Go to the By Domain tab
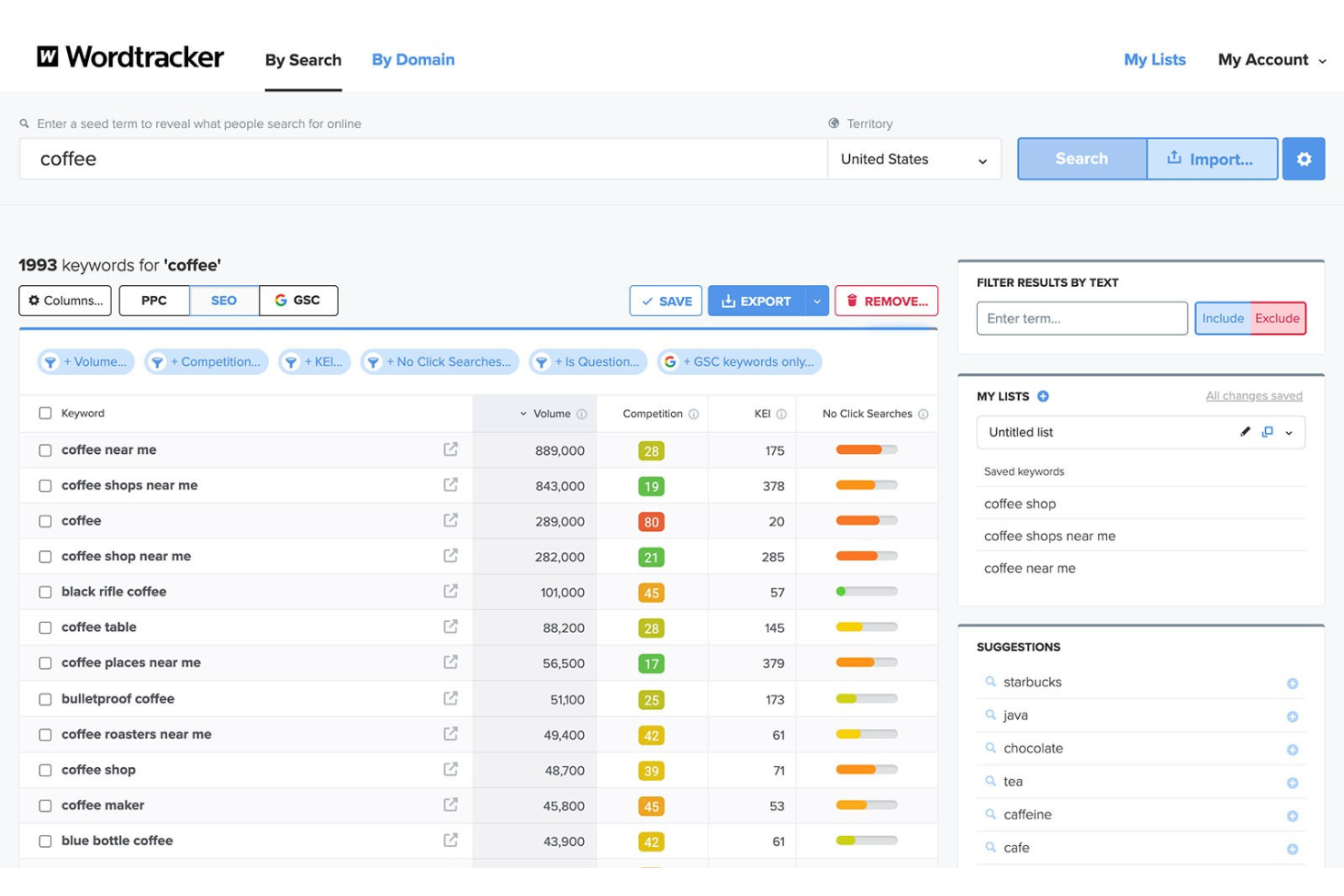This screenshot has height=896, width=1344. click(412, 59)
